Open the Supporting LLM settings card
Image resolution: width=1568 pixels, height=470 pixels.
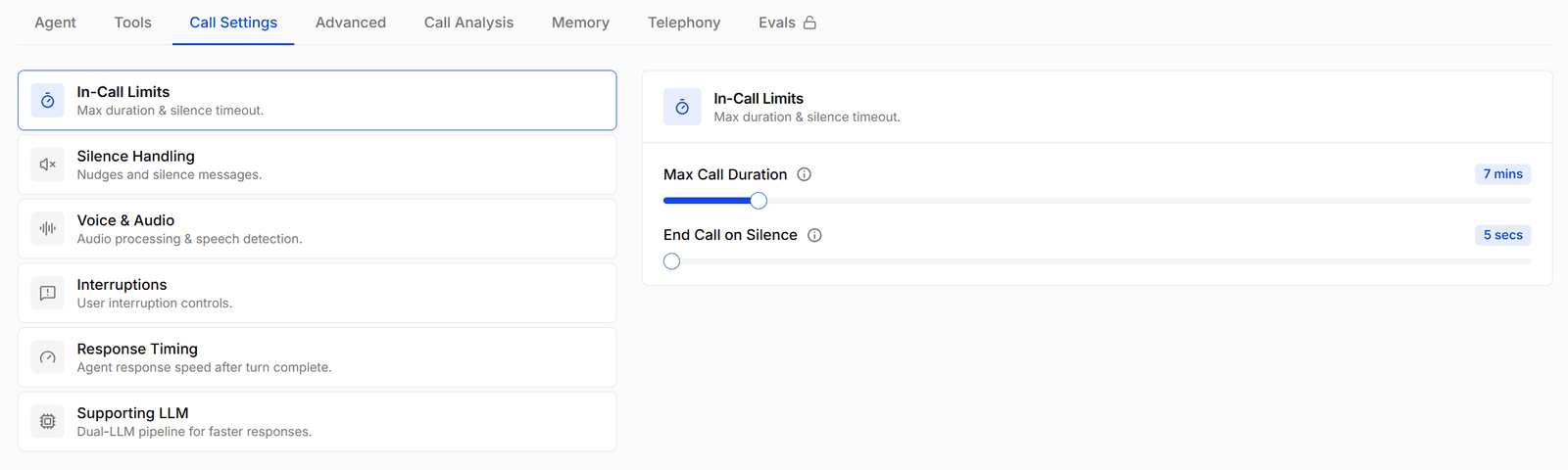(318, 422)
